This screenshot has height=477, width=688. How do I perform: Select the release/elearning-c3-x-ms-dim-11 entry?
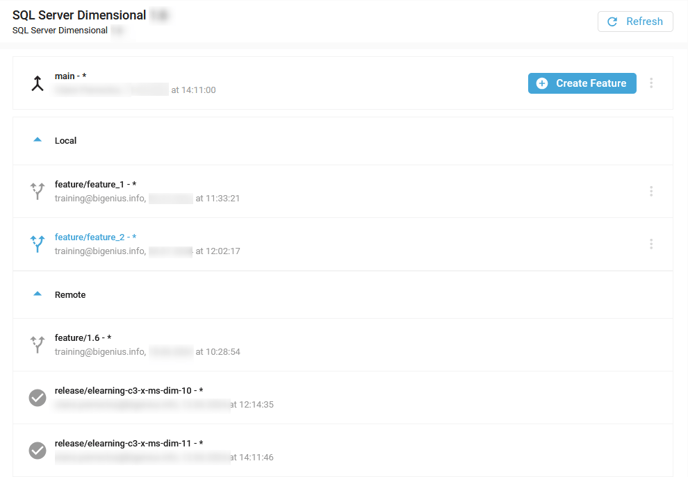[343, 450]
